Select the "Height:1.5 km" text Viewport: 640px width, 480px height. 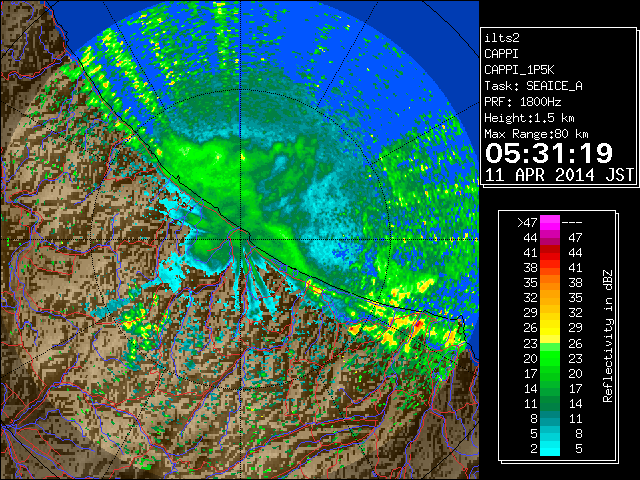529,118
